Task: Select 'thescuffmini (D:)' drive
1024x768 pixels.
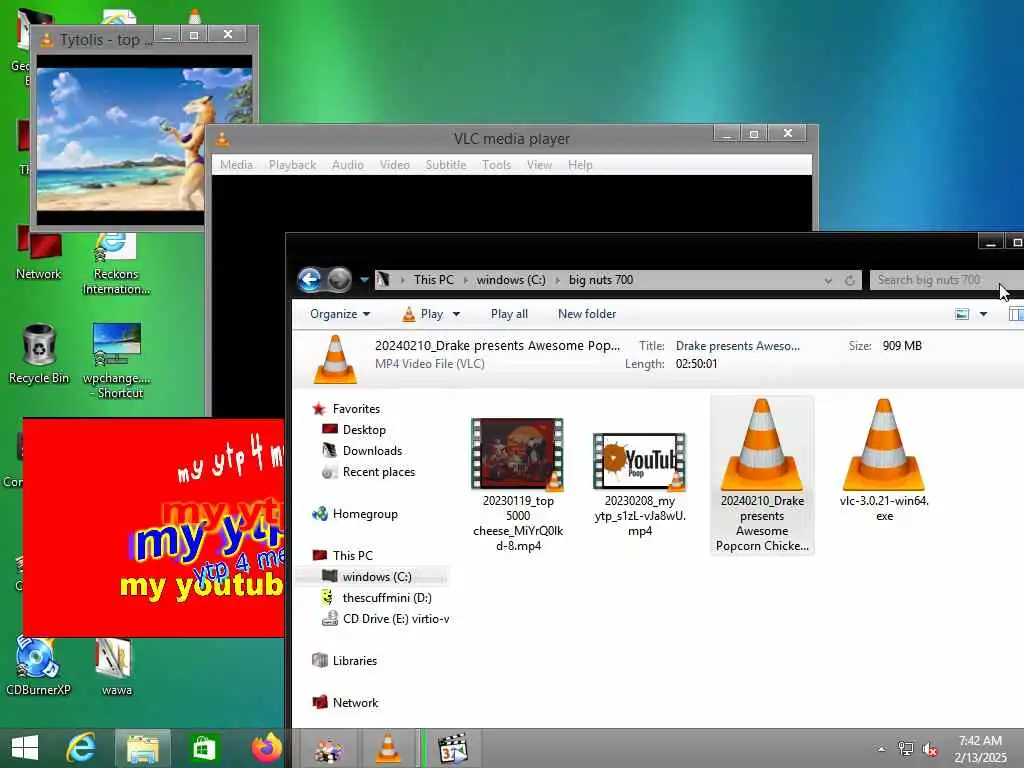Action: click(387, 598)
